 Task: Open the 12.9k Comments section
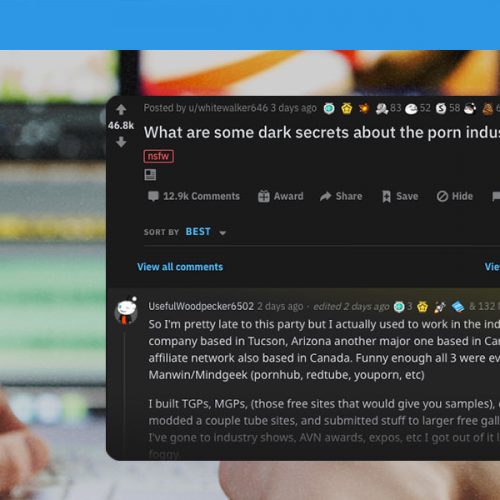194,196
